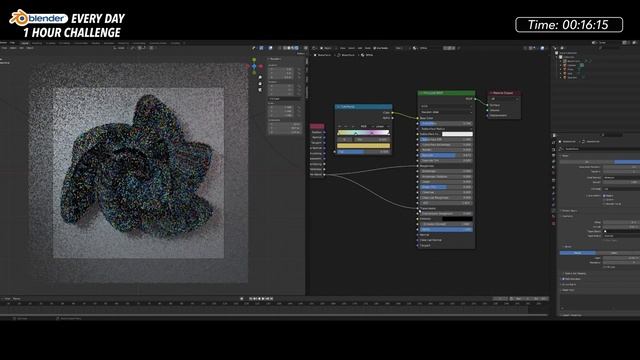Open the Twist Method dropdown

pyautogui.click(x=621, y=178)
